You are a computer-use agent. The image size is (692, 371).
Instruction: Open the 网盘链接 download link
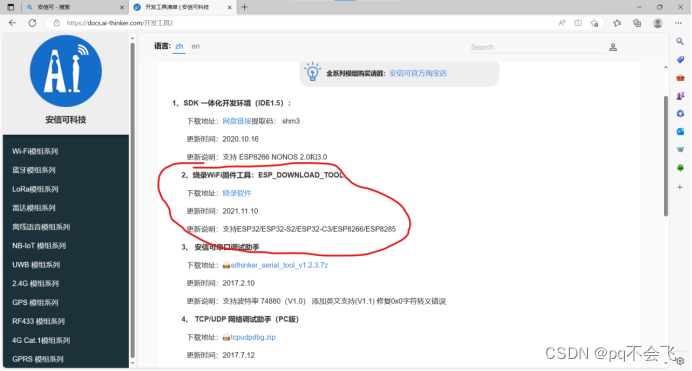pyautogui.click(x=237, y=121)
